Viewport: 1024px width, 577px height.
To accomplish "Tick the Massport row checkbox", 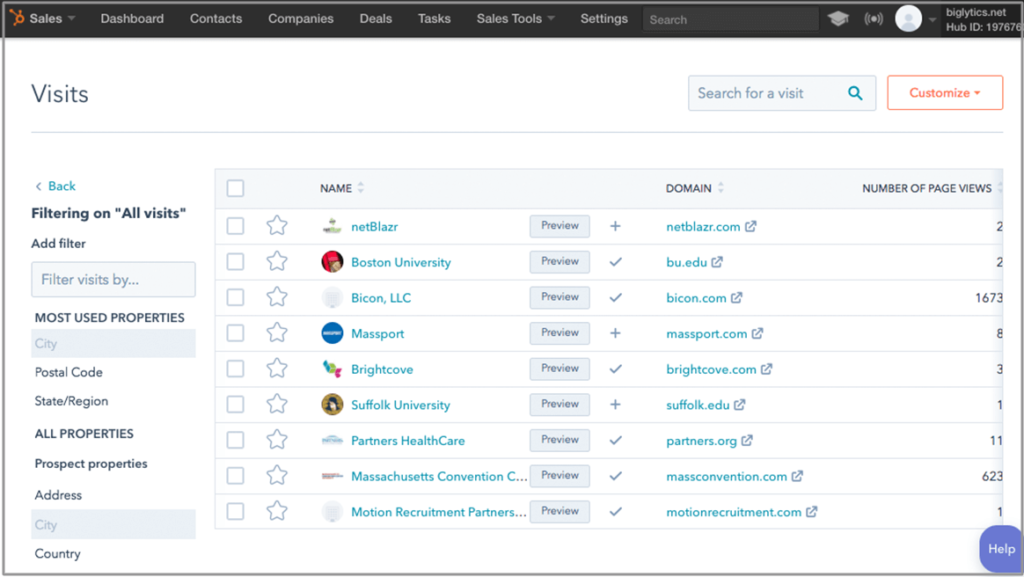I will [x=235, y=333].
